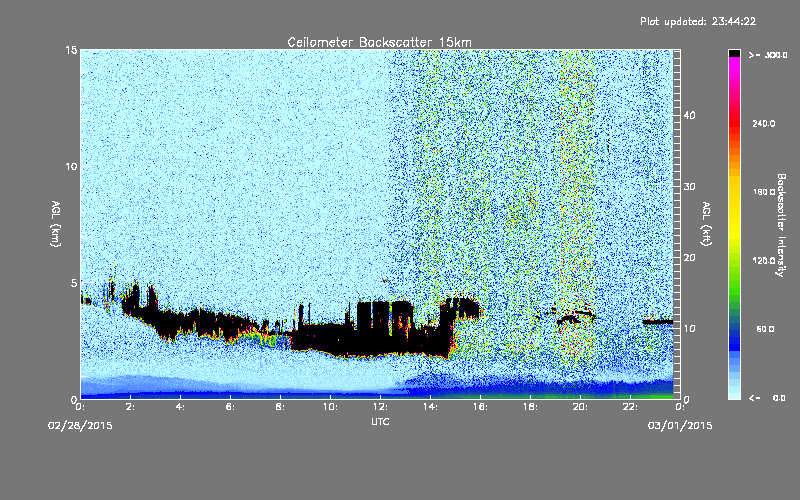The image size is (800, 500).
Task: Click the 'Plot updated: 23:44:22' timestamp
Action: tap(698, 21)
